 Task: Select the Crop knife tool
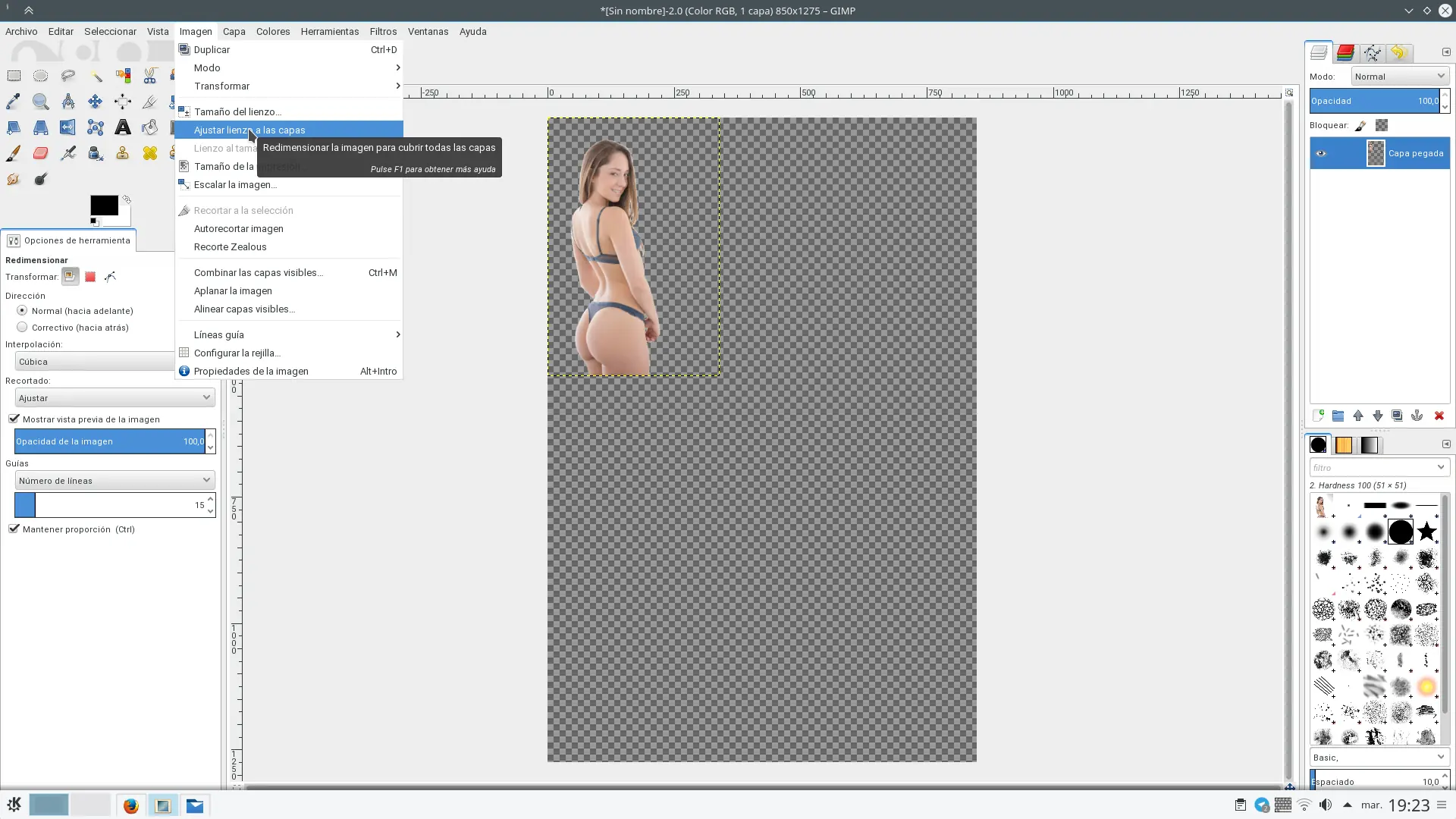(150, 102)
